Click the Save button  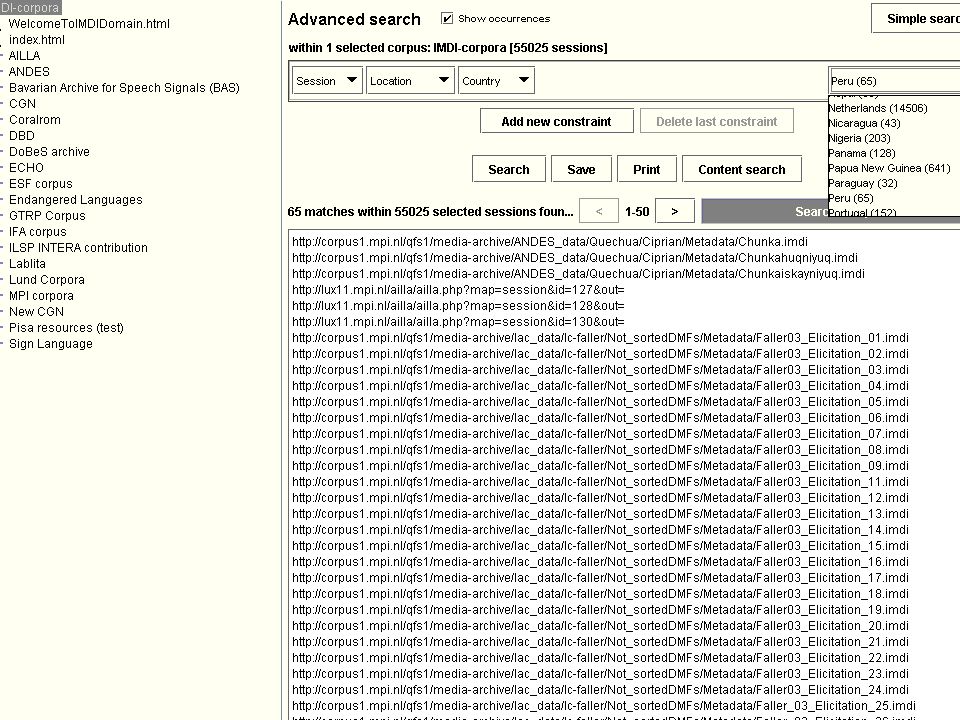(x=581, y=169)
